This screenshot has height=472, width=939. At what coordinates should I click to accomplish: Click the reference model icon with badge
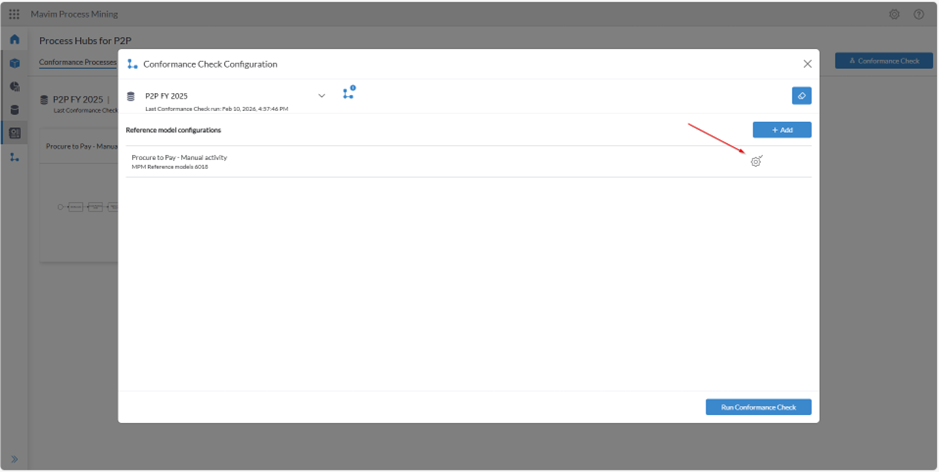[x=348, y=94]
